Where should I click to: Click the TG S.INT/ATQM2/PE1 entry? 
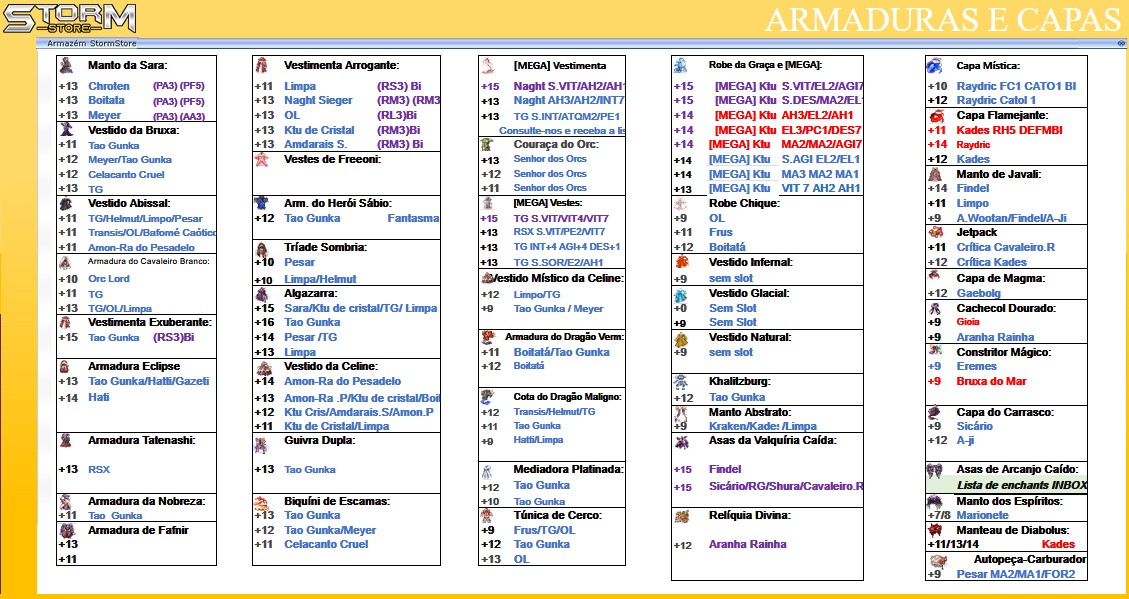(x=567, y=116)
